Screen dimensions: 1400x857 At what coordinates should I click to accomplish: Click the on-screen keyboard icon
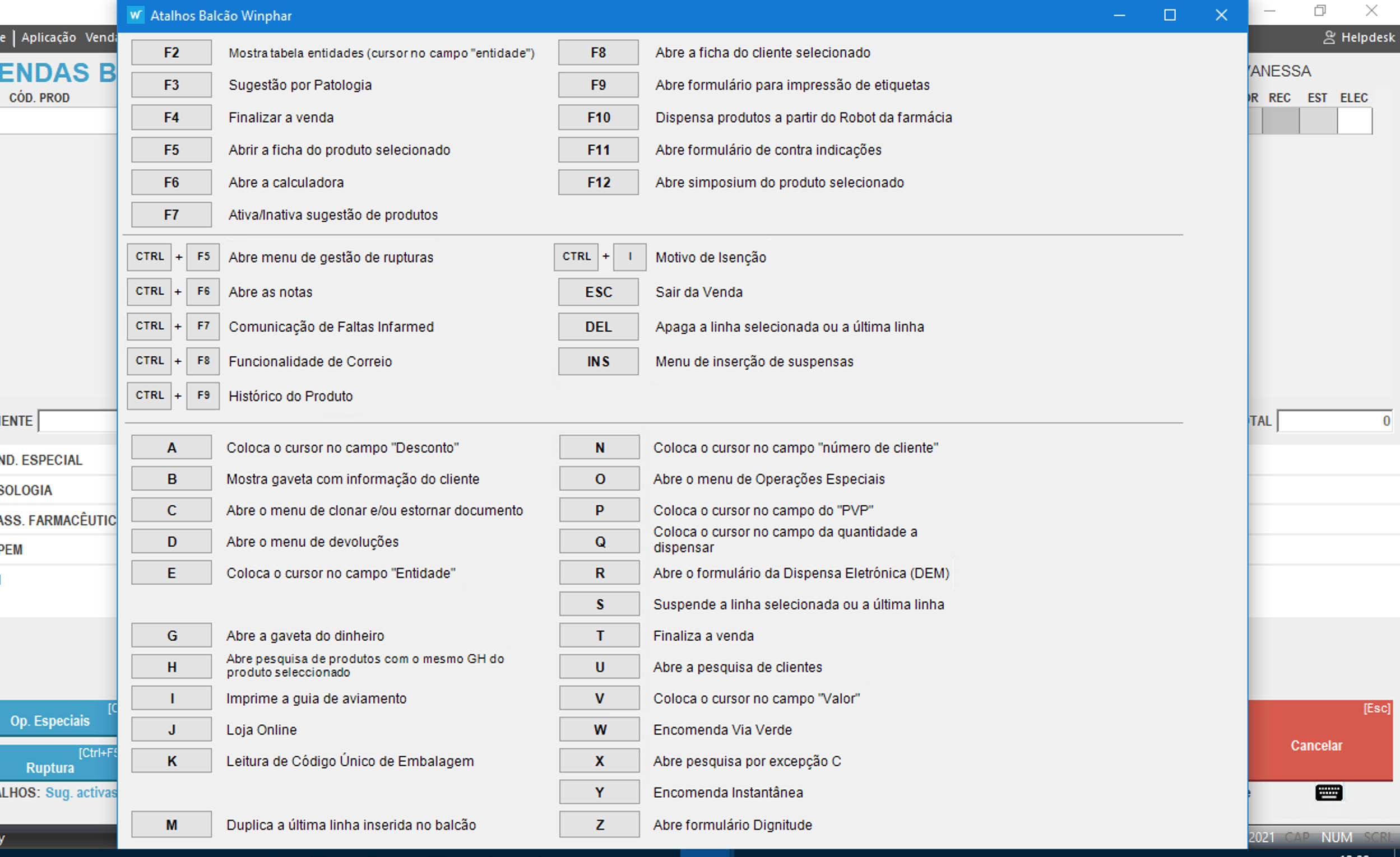(x=1328, y=792)
